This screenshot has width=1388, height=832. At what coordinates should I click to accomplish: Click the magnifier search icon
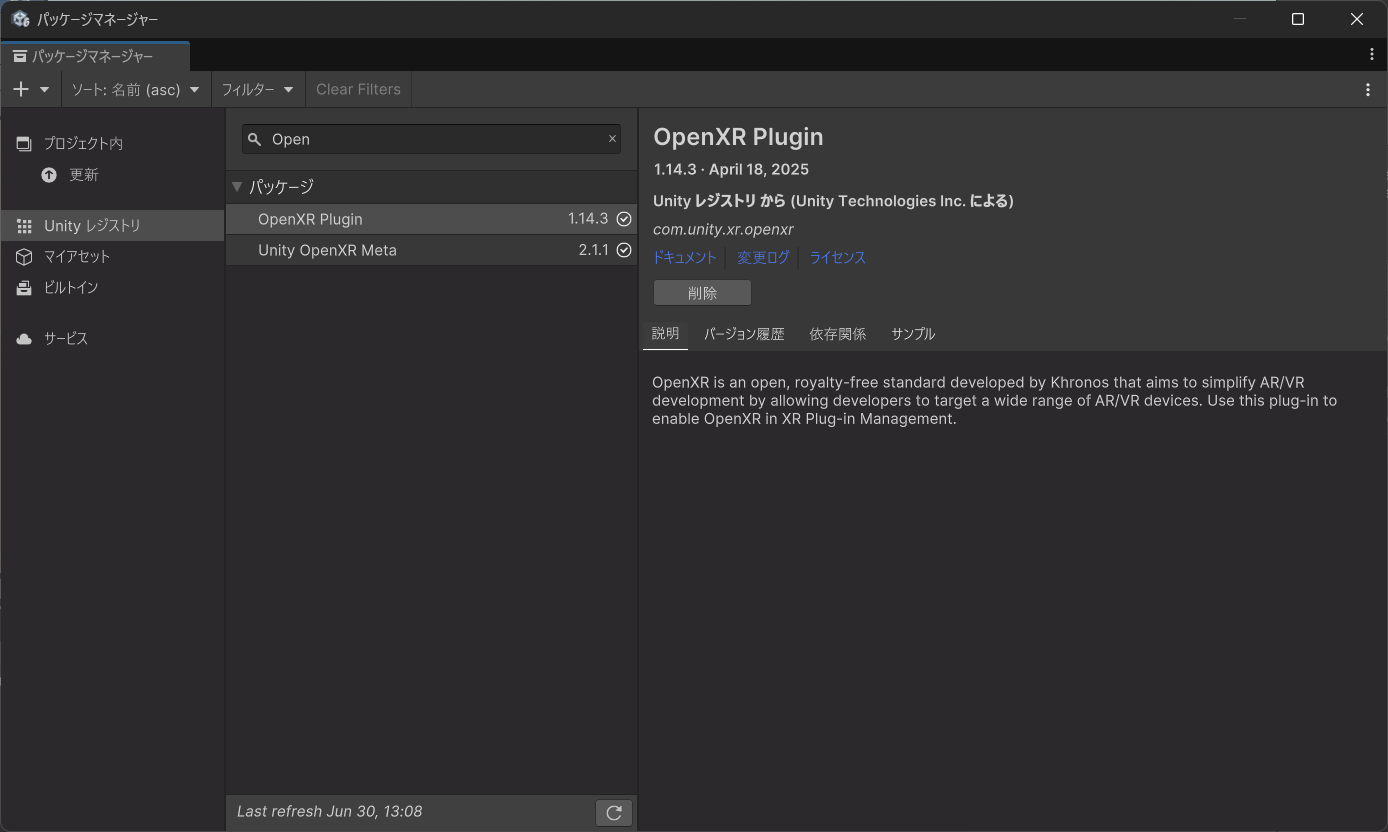(x=254, y=139)
